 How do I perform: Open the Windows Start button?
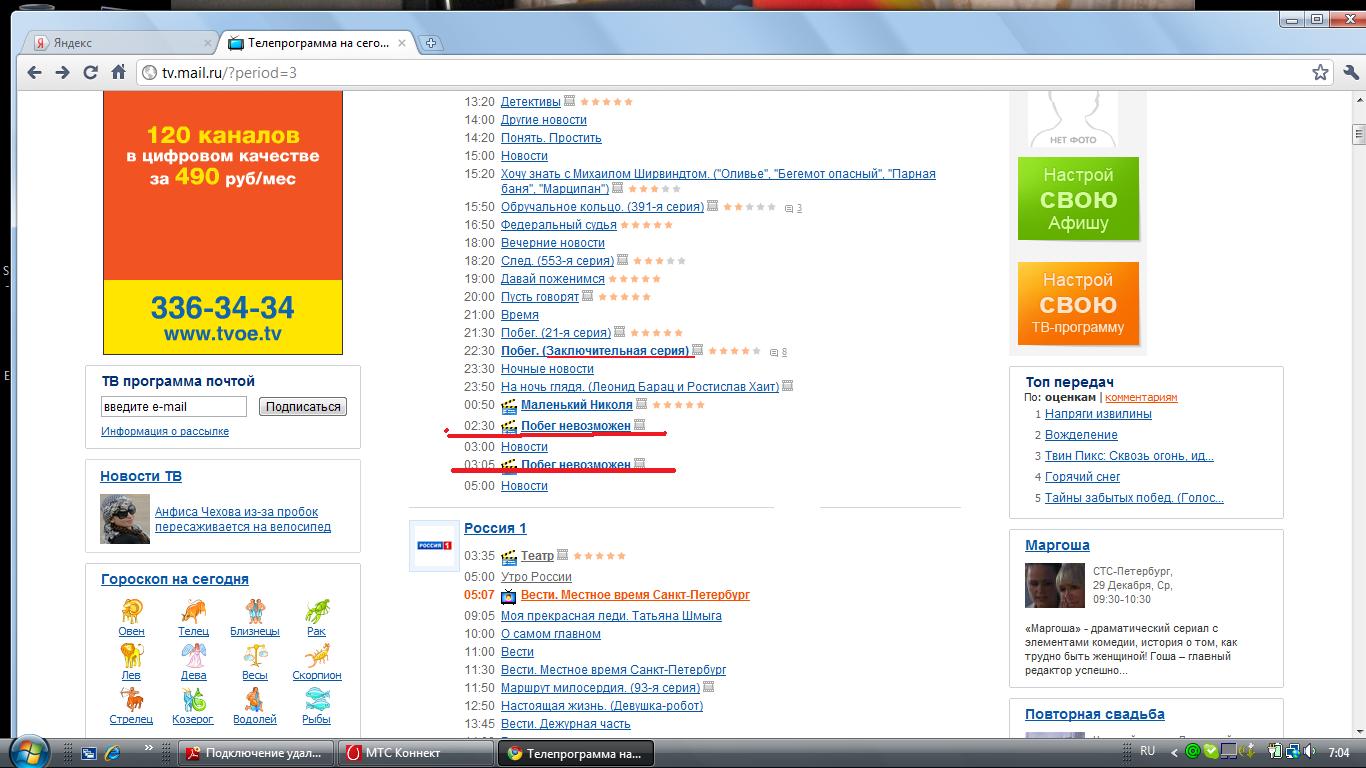pyautogui.click(x=28, y=751)
